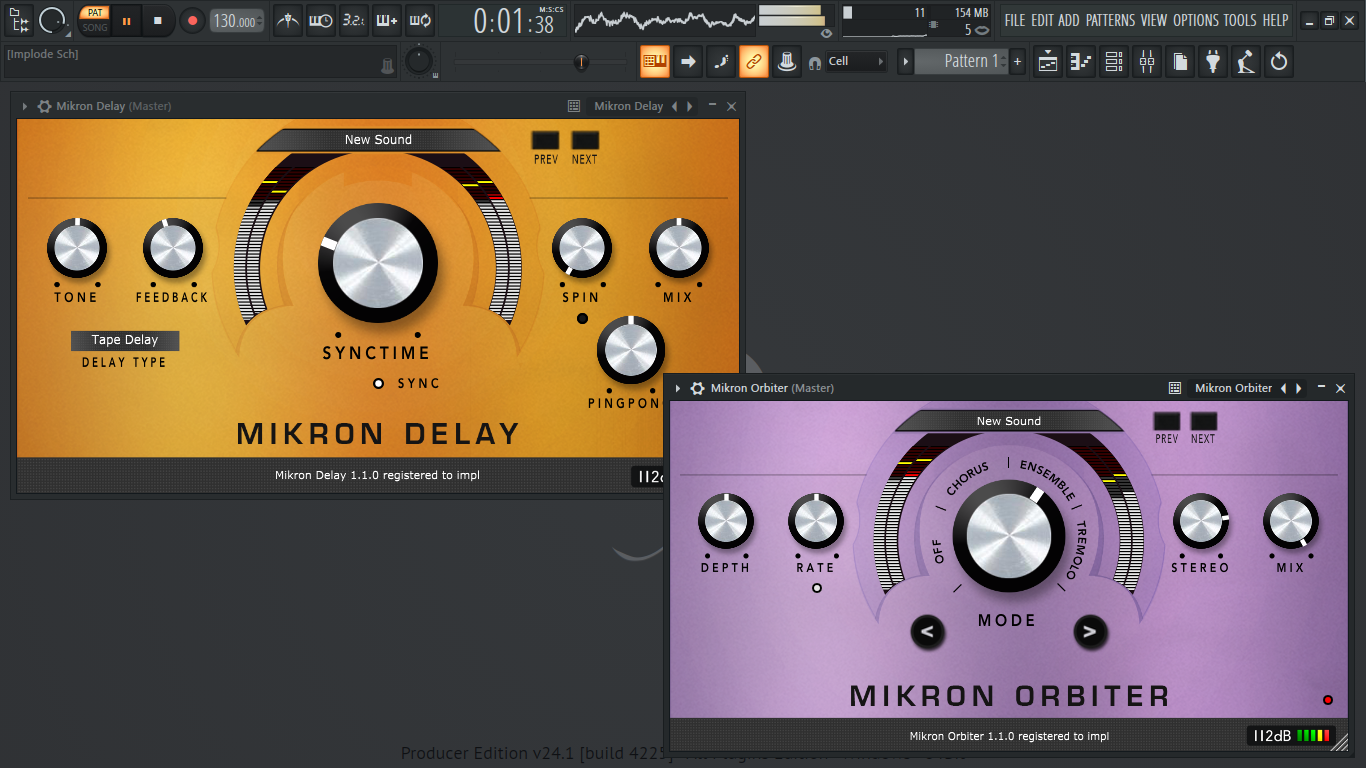
Task: Open the browser pages icon
Action: (1180, 61)
